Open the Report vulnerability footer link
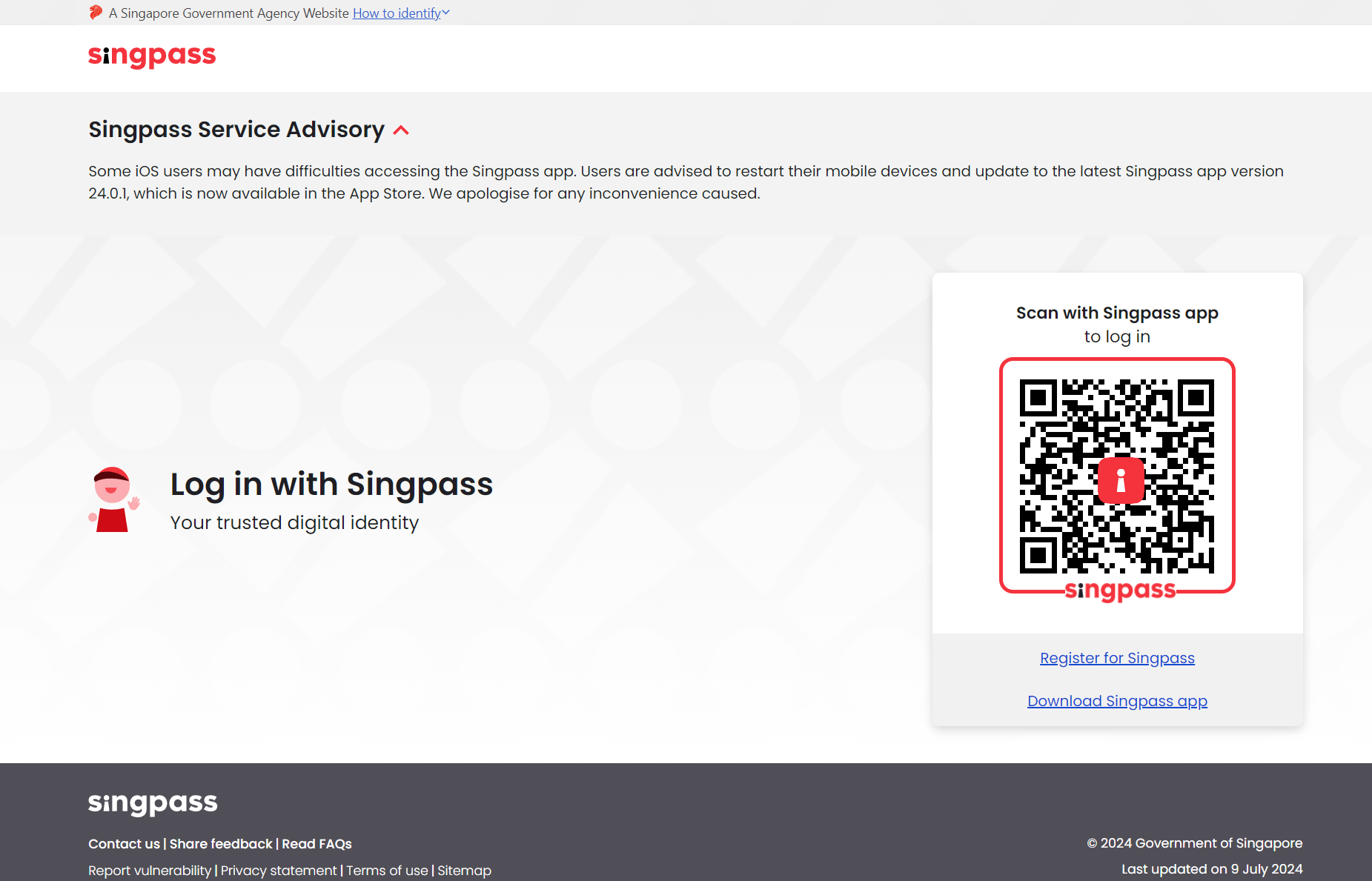The width and height of the screenshot is (1372, 881). 150,871
